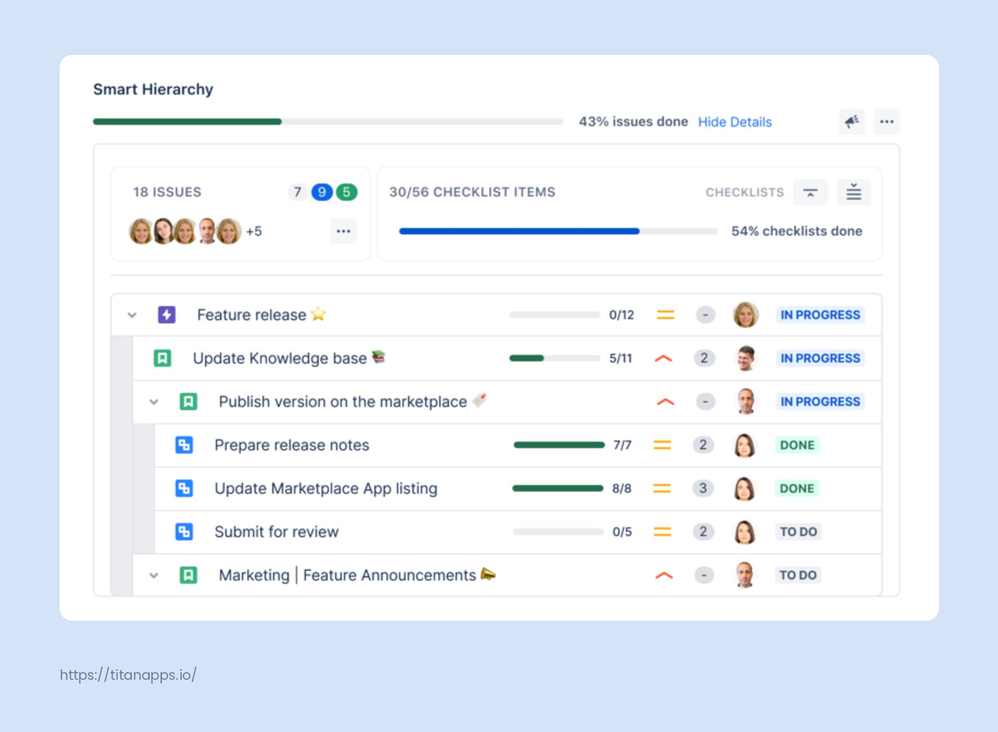The width and height of the screenshot is (998, 732).
Task: Click the first avatar in the 18 issues card
Action: (x=141, y=231)
